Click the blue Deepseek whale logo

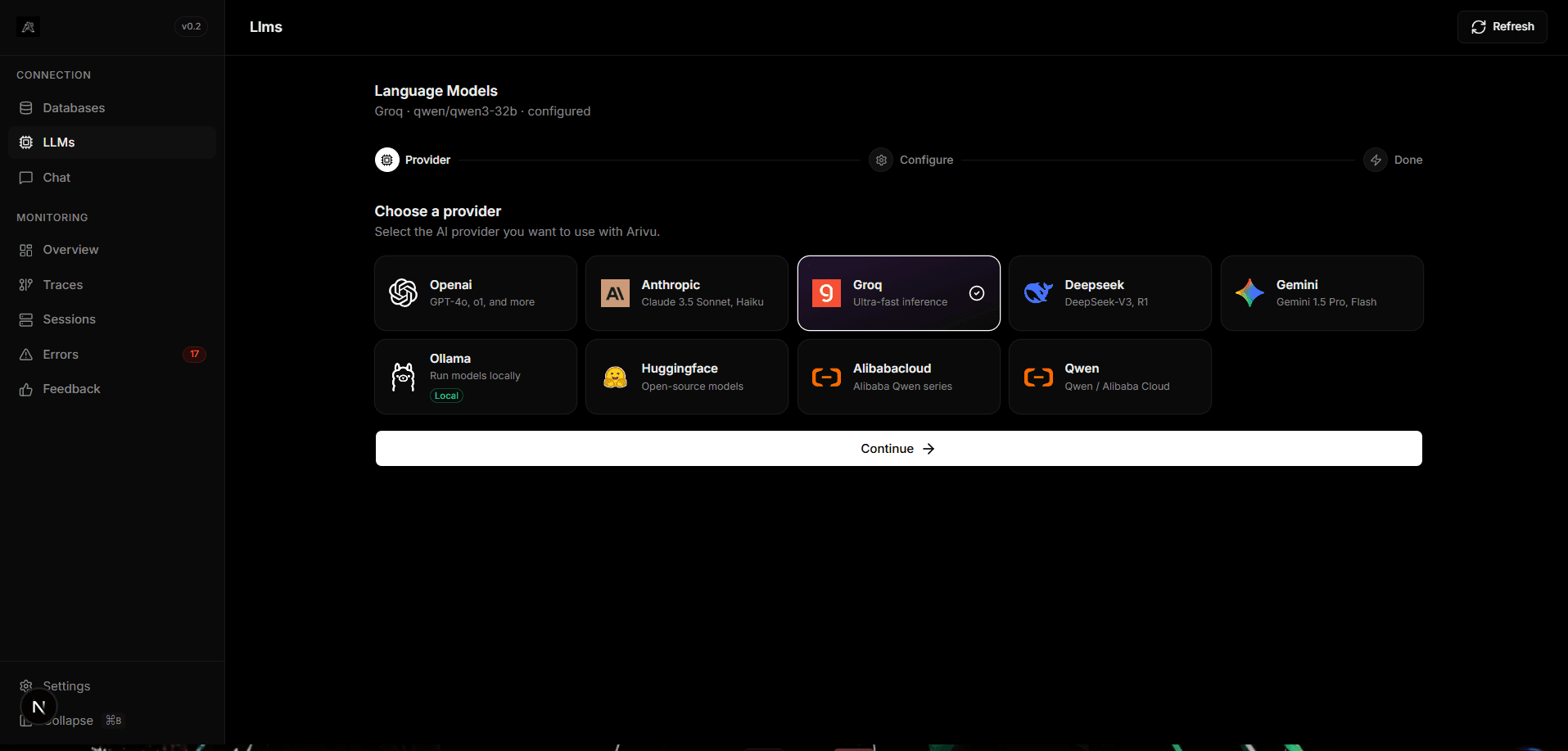point(1038,293)
